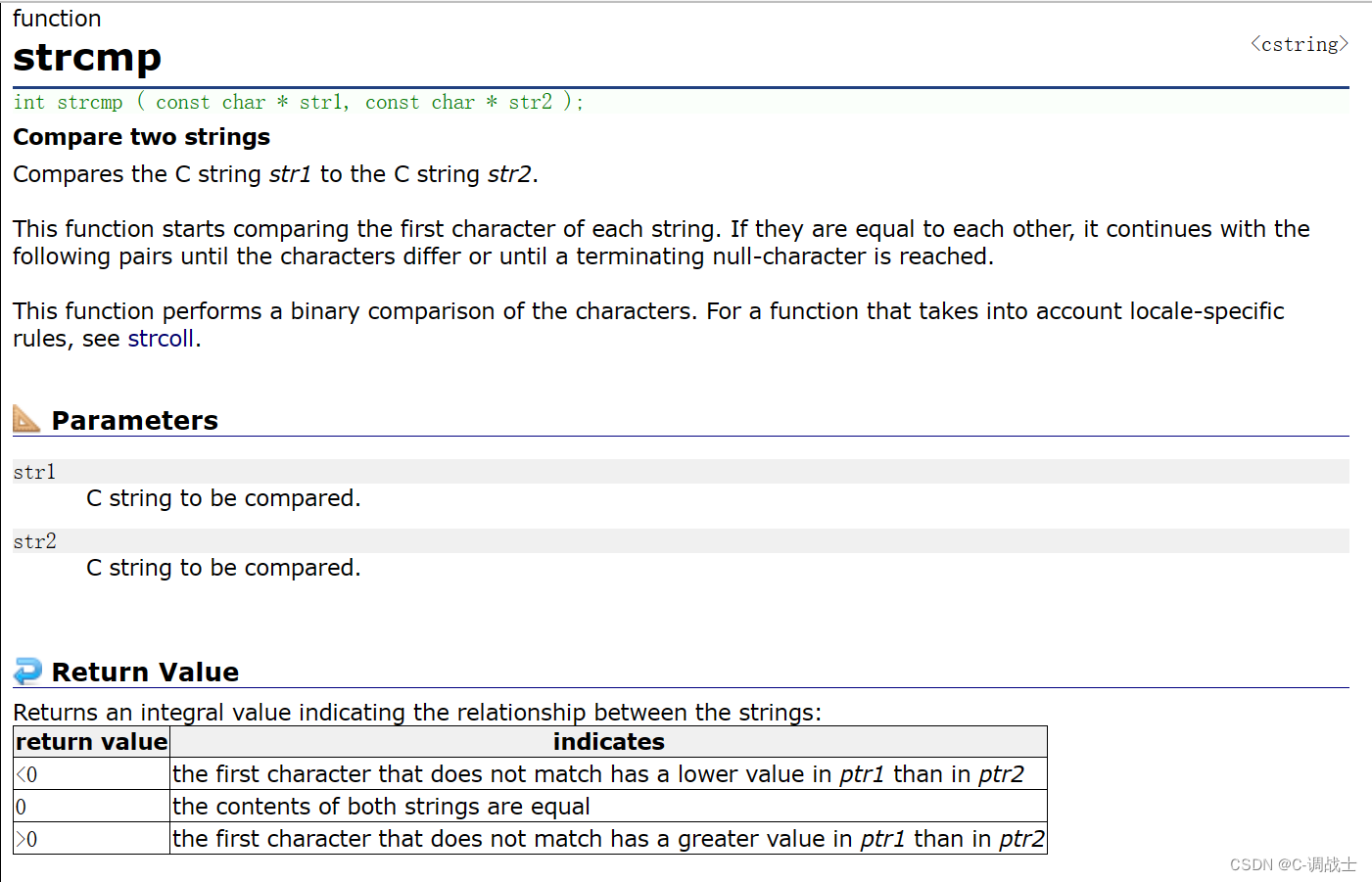This screenshot has height=882, width=1372.
Task: Click the 'return value' table column header
Action: tap(92, 742)
